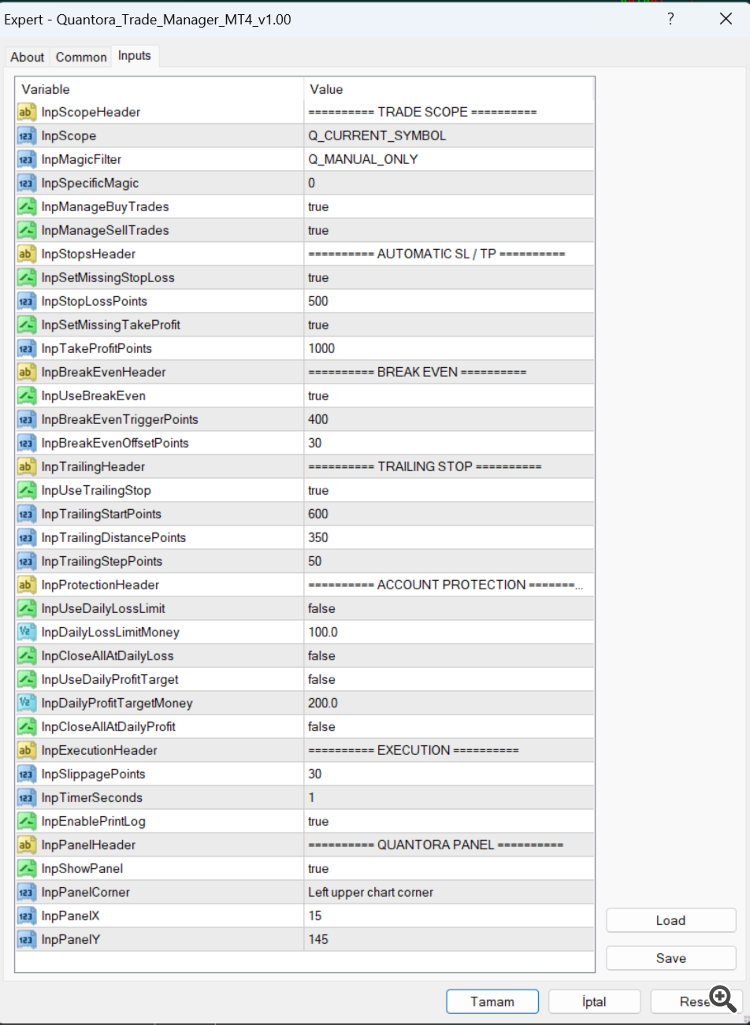Click the boolean icon next to InpManageSellTrades

[26, 230]
